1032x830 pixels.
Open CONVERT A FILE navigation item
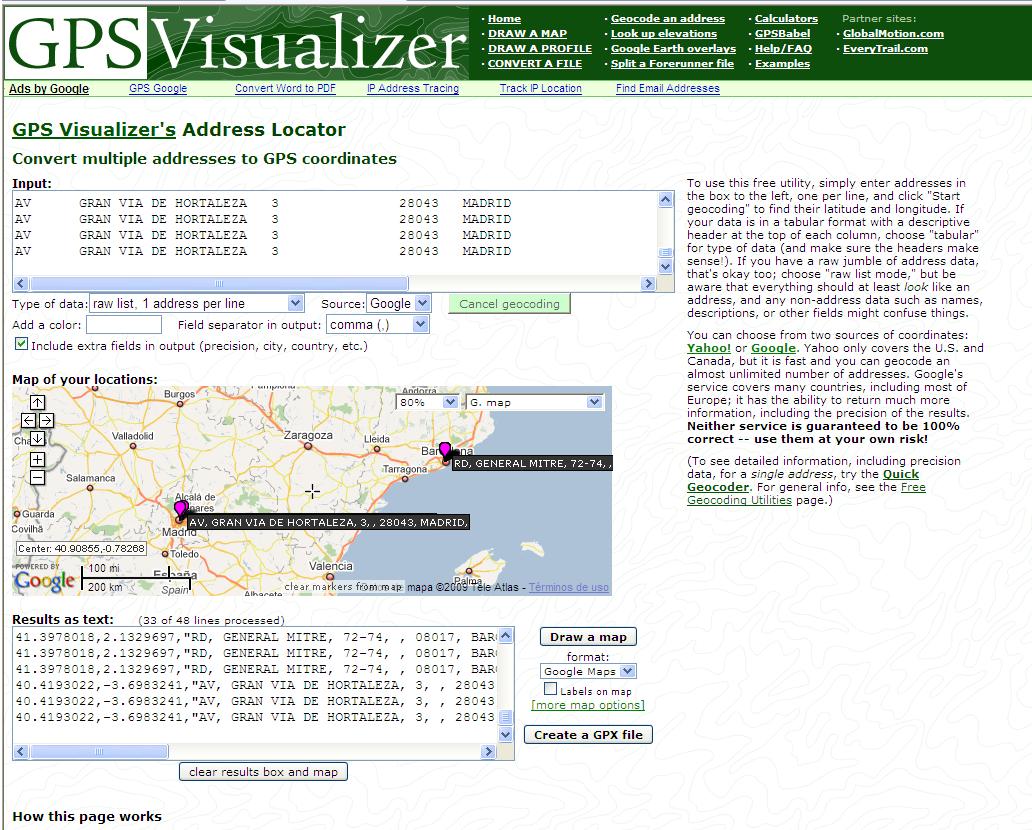[534, 64]
